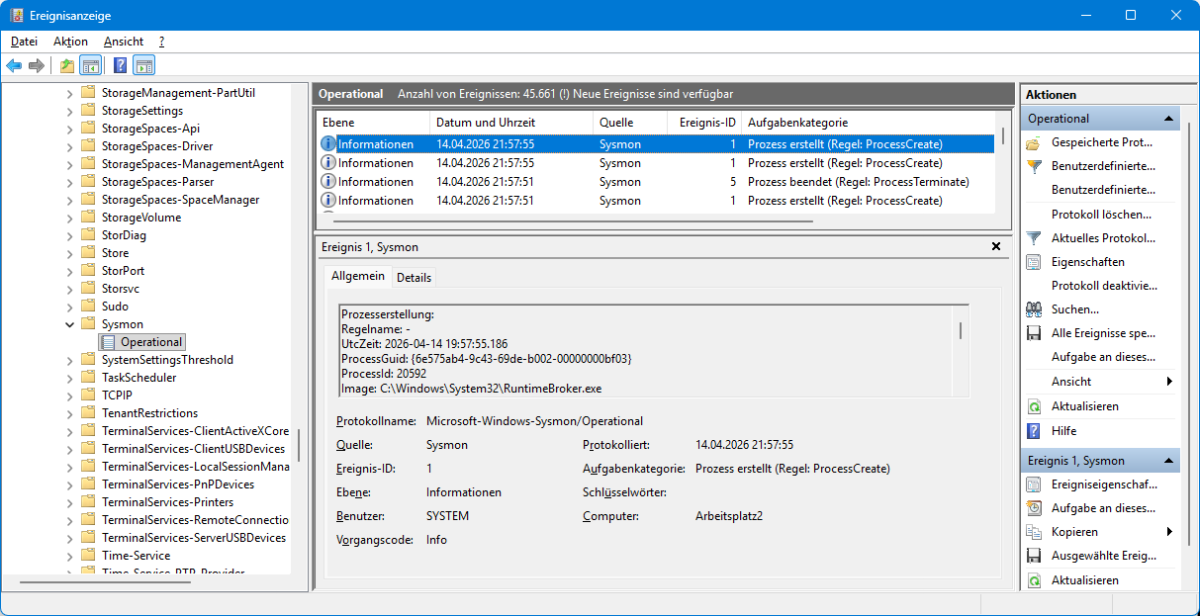The height and width of the screenshot is (616, 1200).
Task: Click the Aufgabe an dieses icon under Ereignis 1
Action: click(1034, 508)
